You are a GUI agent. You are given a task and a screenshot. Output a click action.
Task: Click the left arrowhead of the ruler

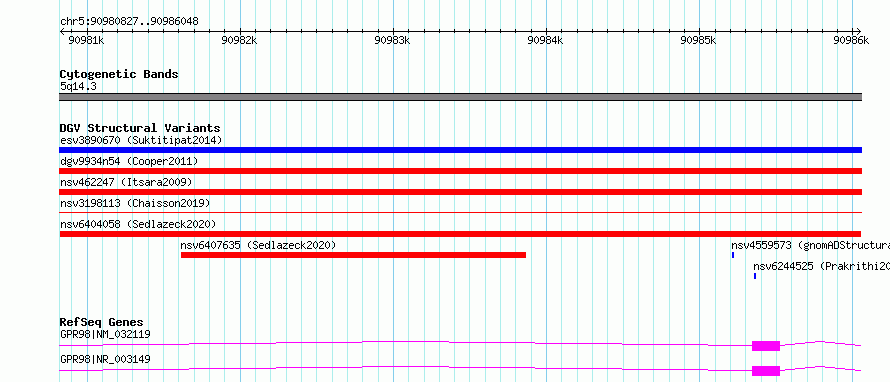(x=62, y=31)
